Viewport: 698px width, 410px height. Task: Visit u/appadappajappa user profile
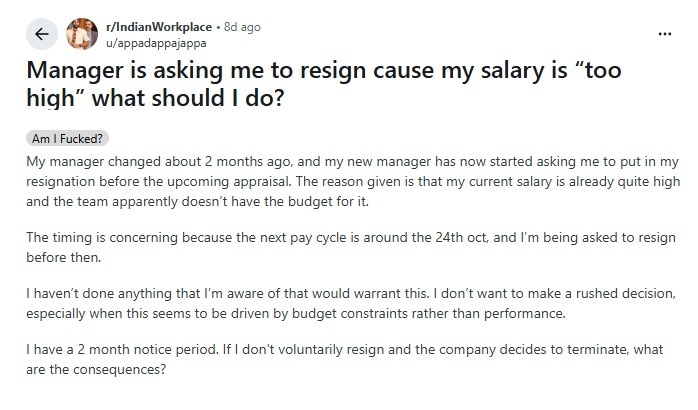click(156, 43)
